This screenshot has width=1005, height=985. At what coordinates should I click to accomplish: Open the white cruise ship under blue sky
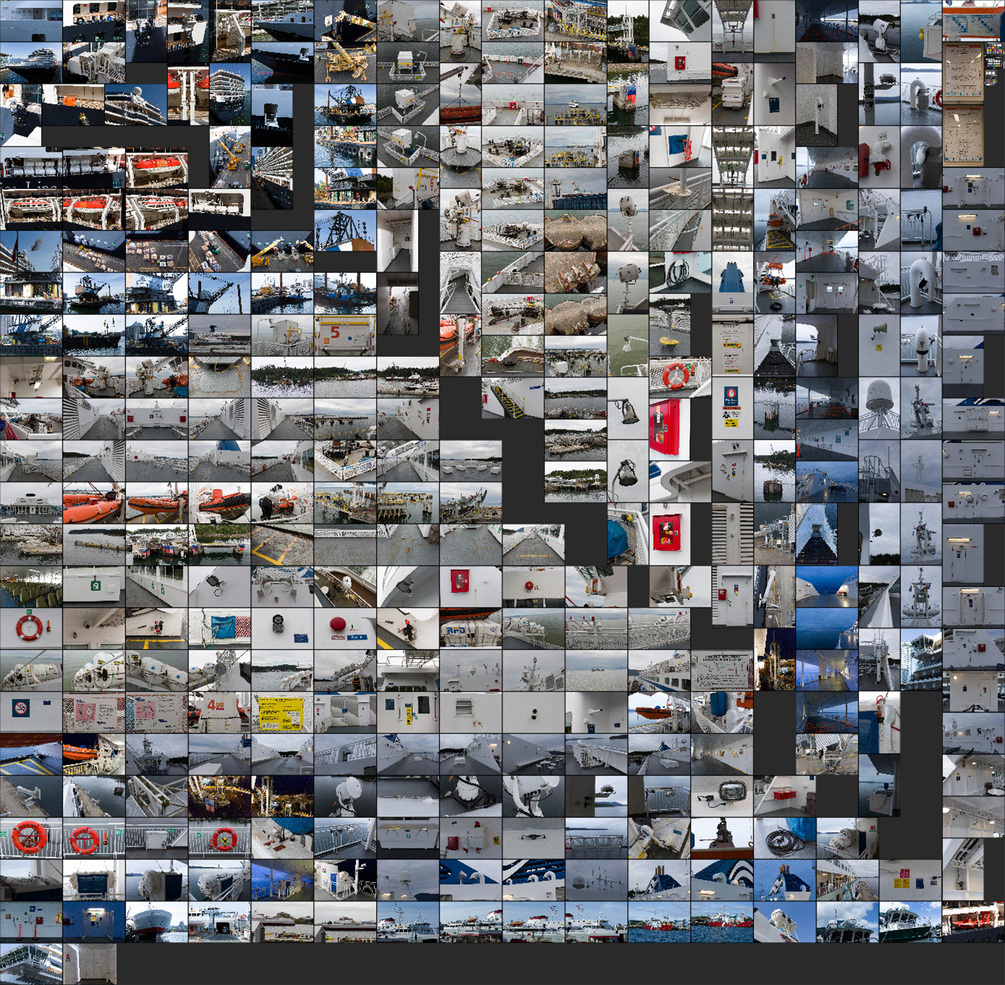[31, 62]
